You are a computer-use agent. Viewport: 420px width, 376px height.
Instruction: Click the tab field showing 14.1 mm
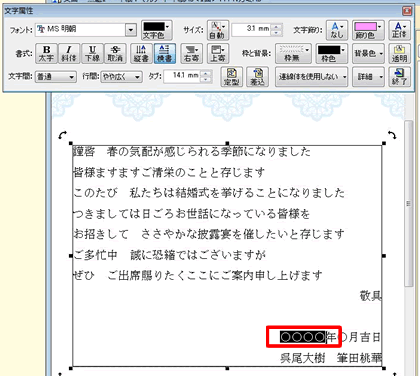tap(183, 76)
